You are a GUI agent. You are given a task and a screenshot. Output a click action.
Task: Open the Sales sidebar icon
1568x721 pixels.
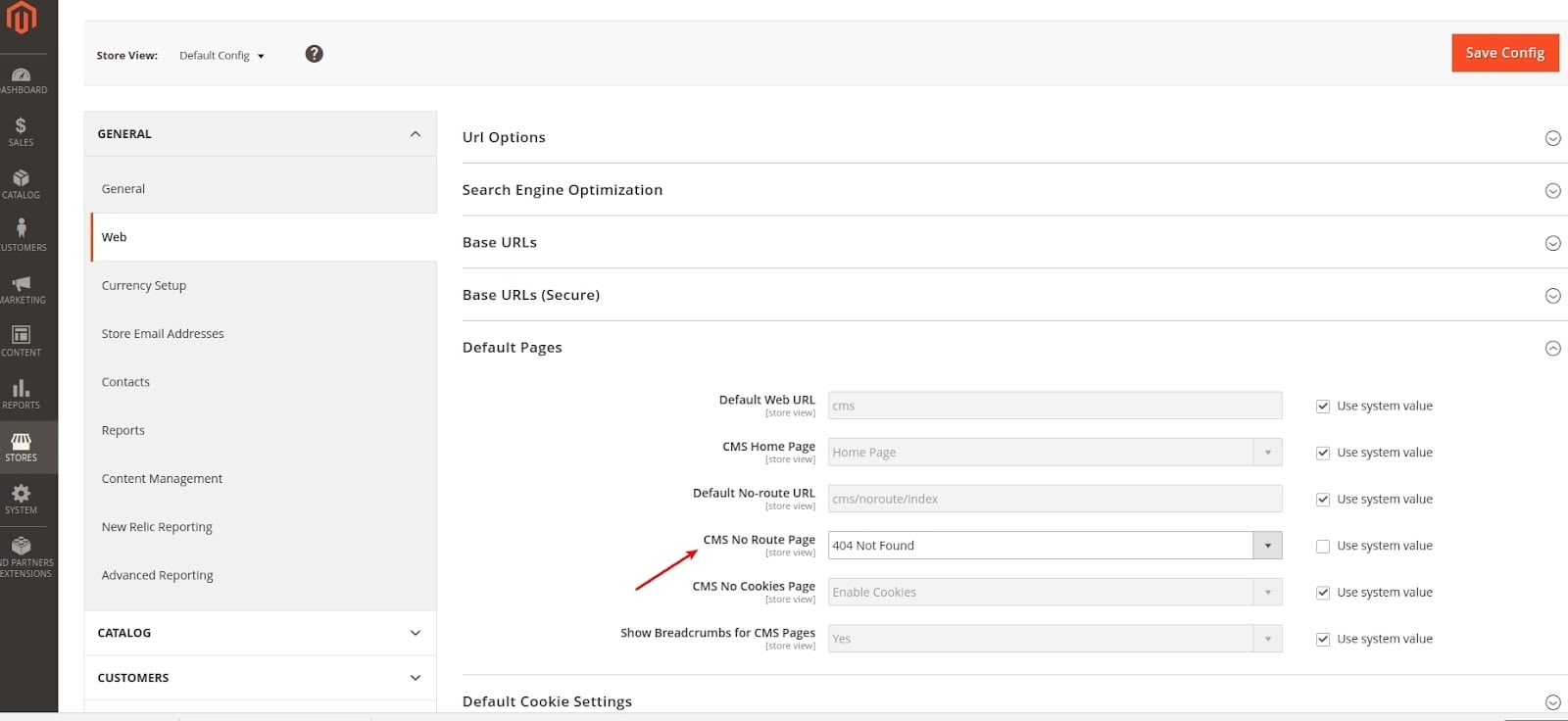[x=22, y=132]
